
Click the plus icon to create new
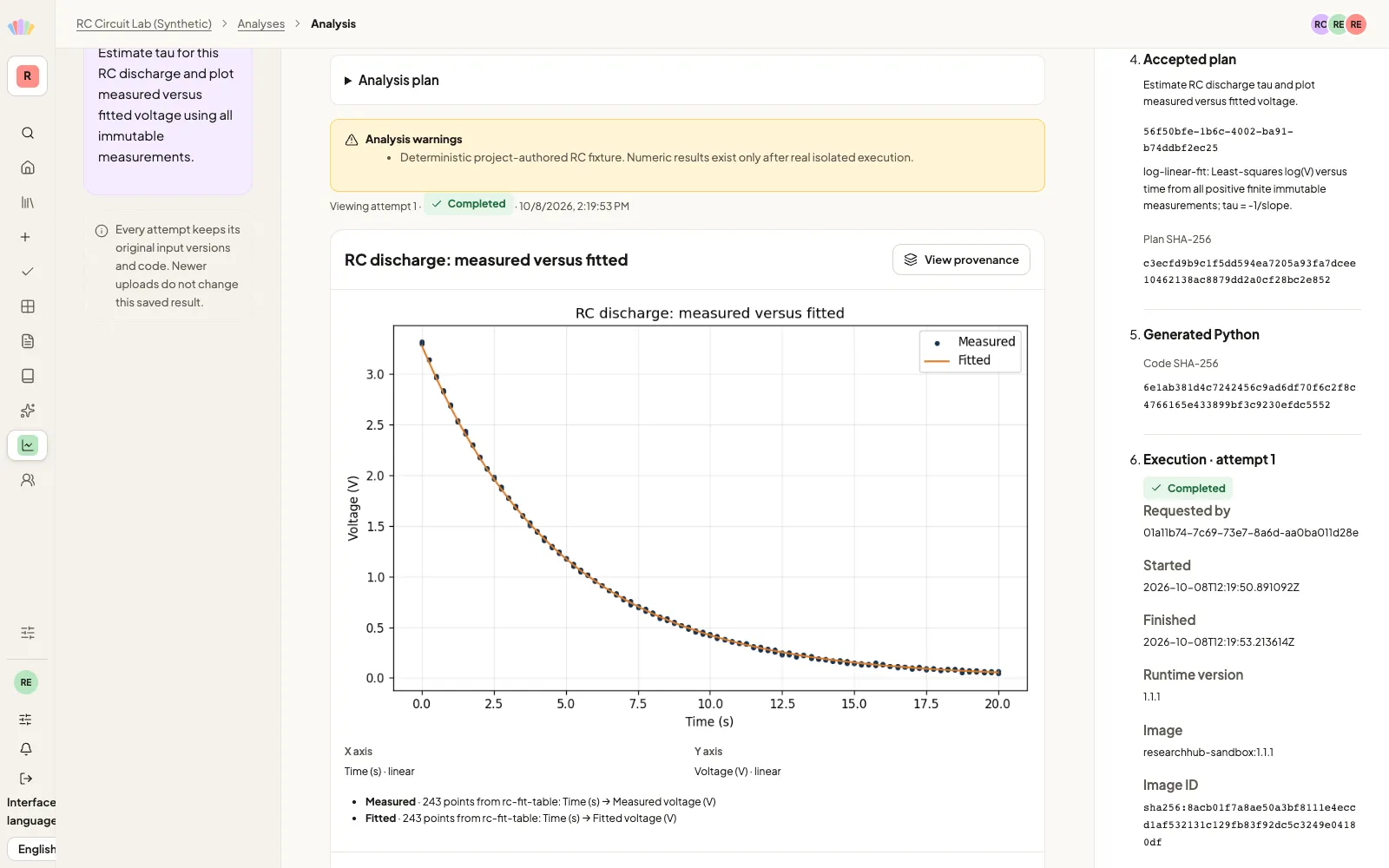pos(26,237)
